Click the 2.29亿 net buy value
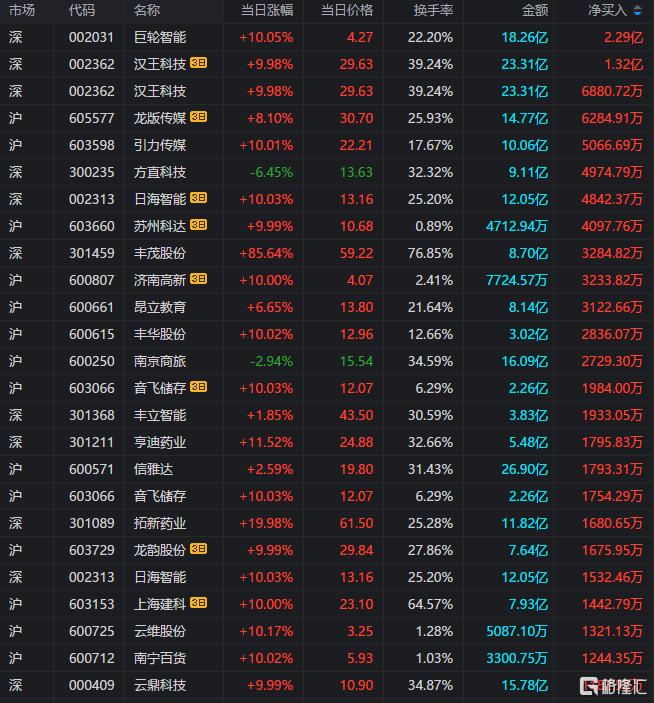This screenshot has width=654, height=703. (x=624, y=37)
